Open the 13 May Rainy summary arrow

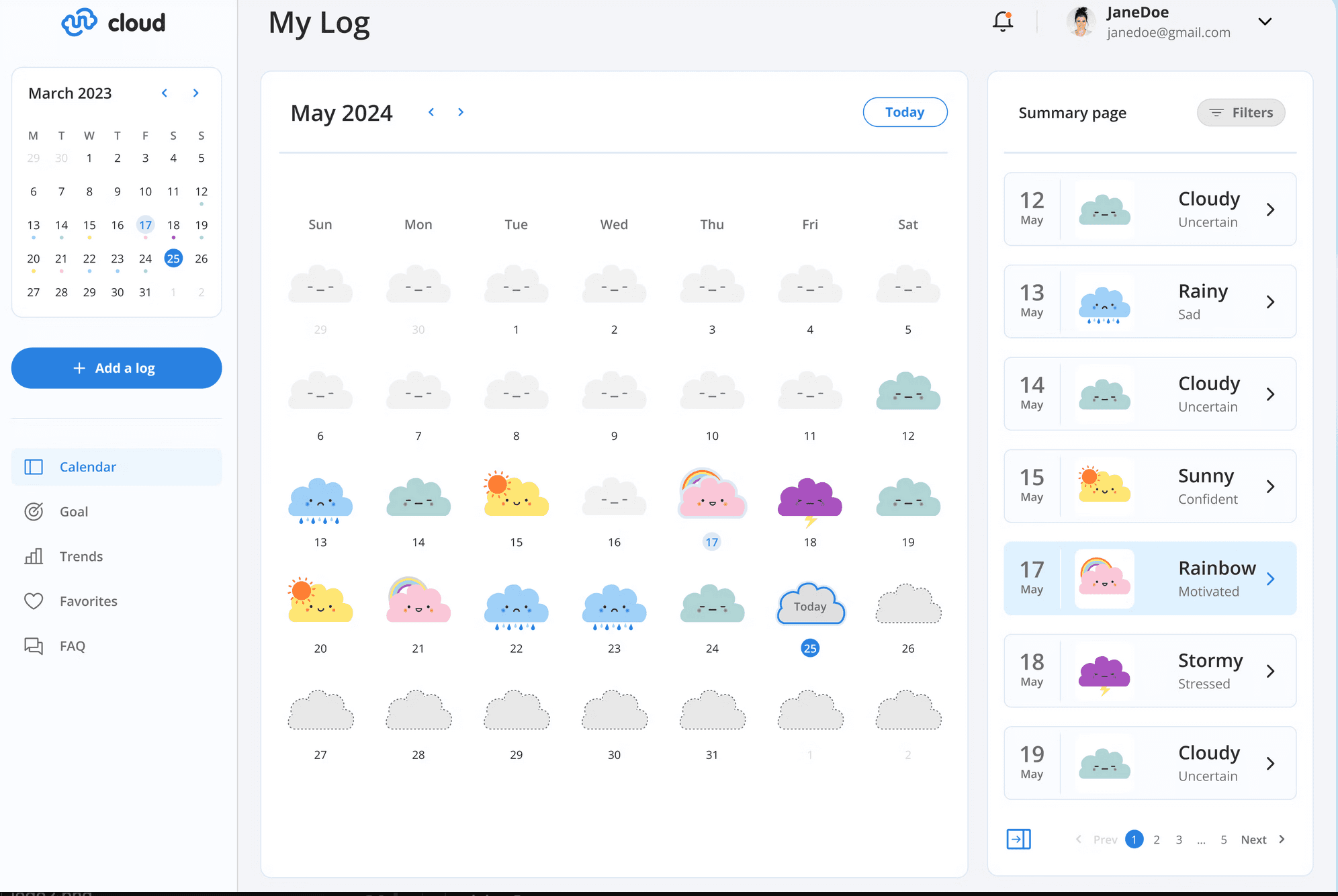point(1270,302)
